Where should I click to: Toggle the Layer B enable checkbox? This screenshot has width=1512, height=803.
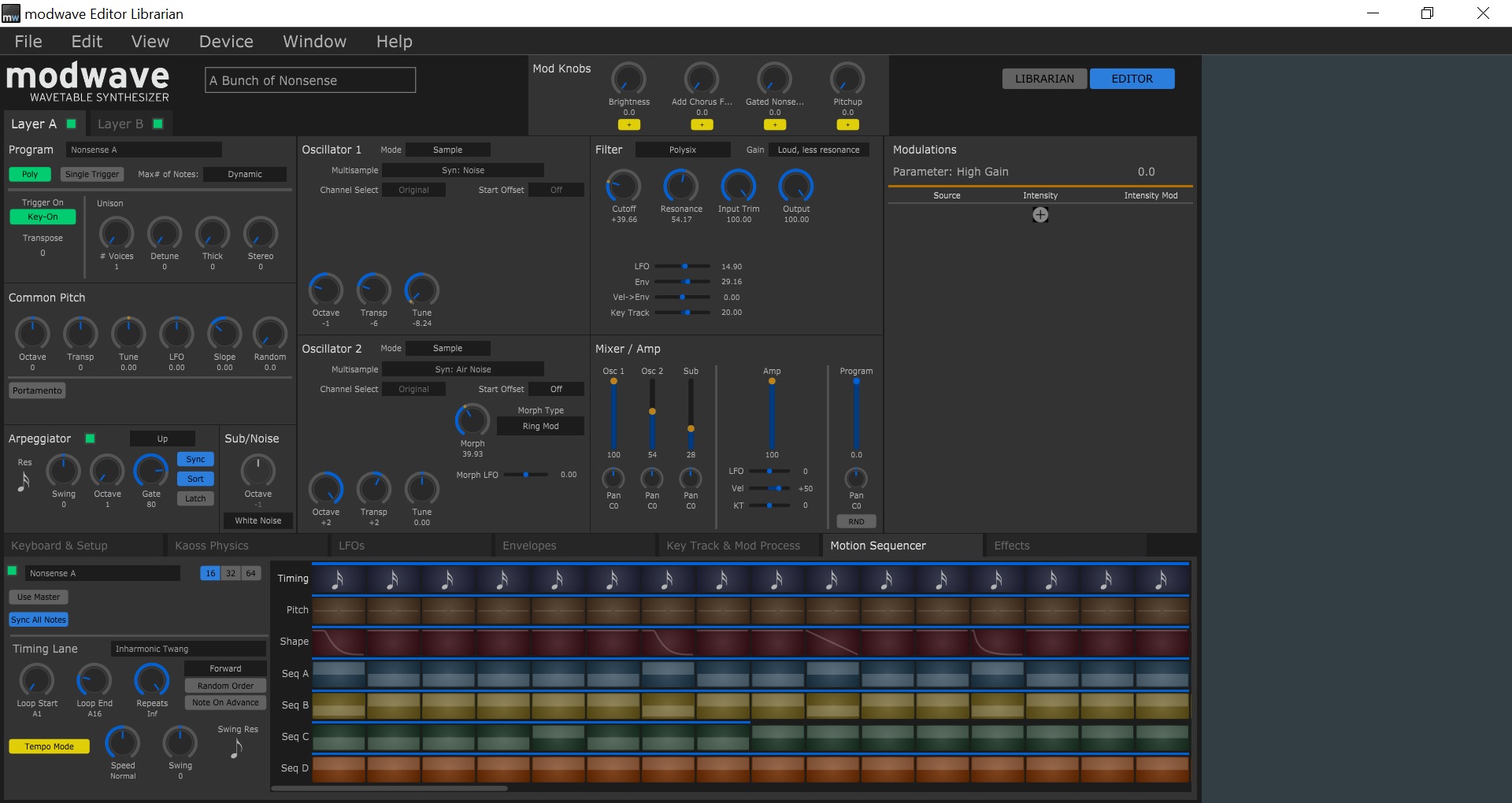157,124
